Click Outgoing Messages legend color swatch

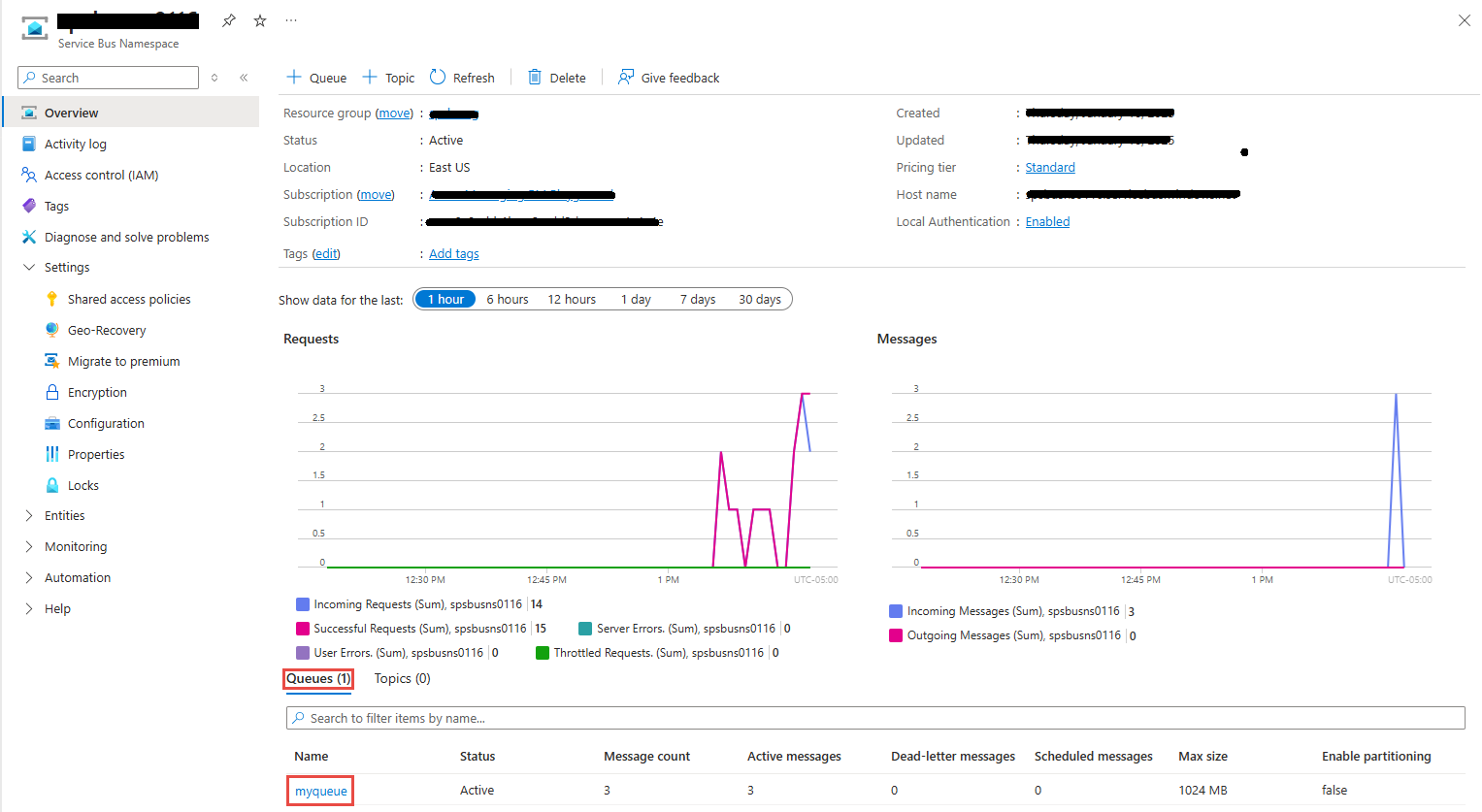(896, 634)
